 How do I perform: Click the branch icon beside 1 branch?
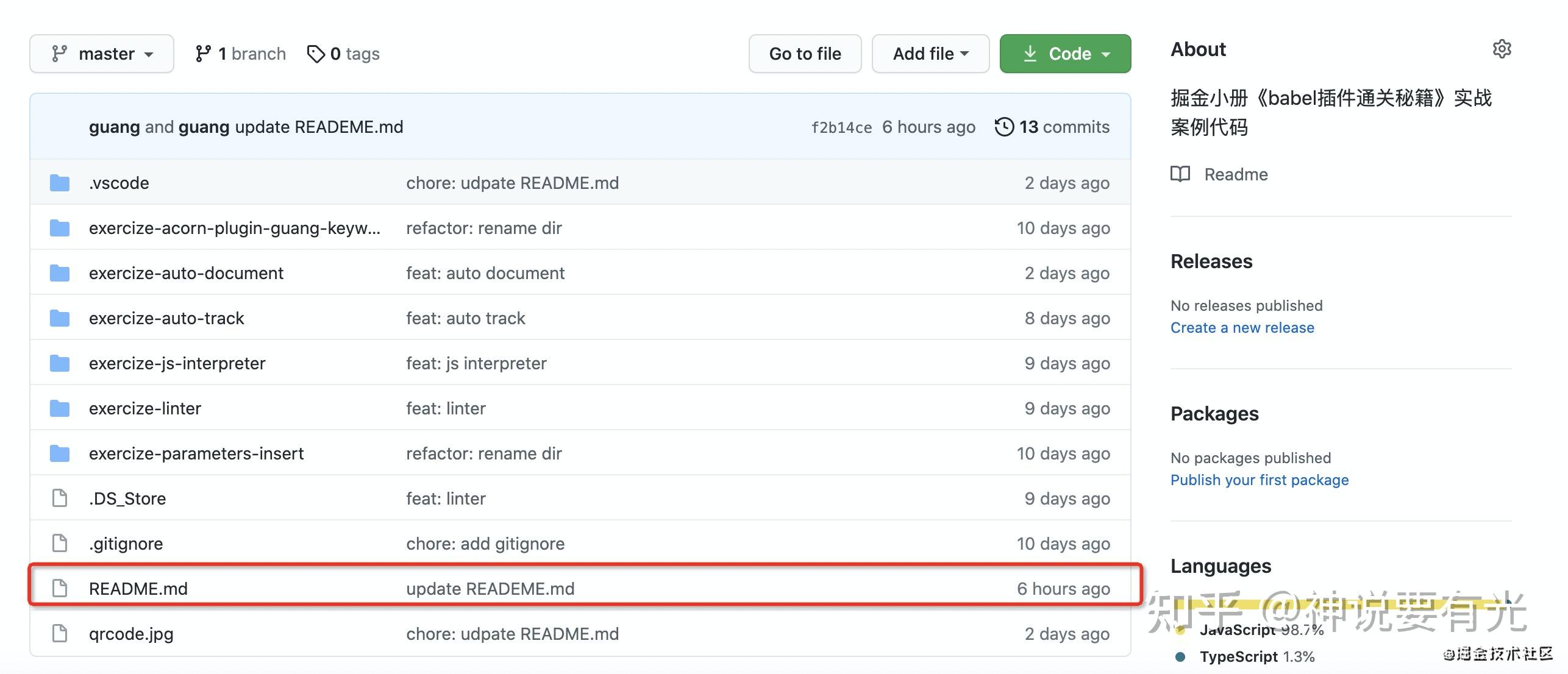coord(203,54)
